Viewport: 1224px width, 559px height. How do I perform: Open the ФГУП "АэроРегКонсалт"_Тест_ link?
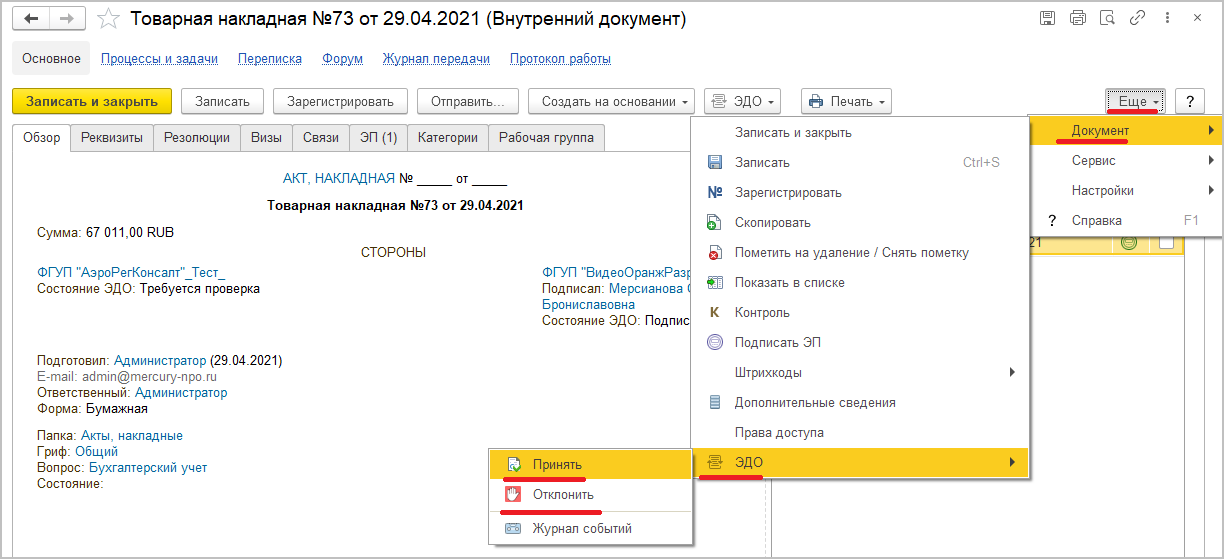coord(131,272)
